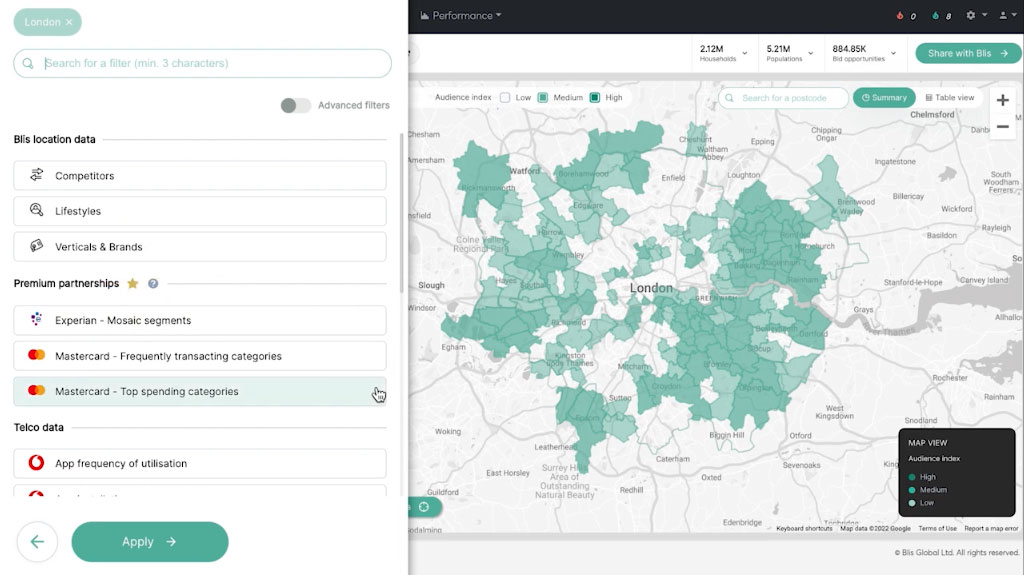Viewport: 1024px width, 575px height.
Task: Toggle the High audience index checkbox
Action: 594,97
